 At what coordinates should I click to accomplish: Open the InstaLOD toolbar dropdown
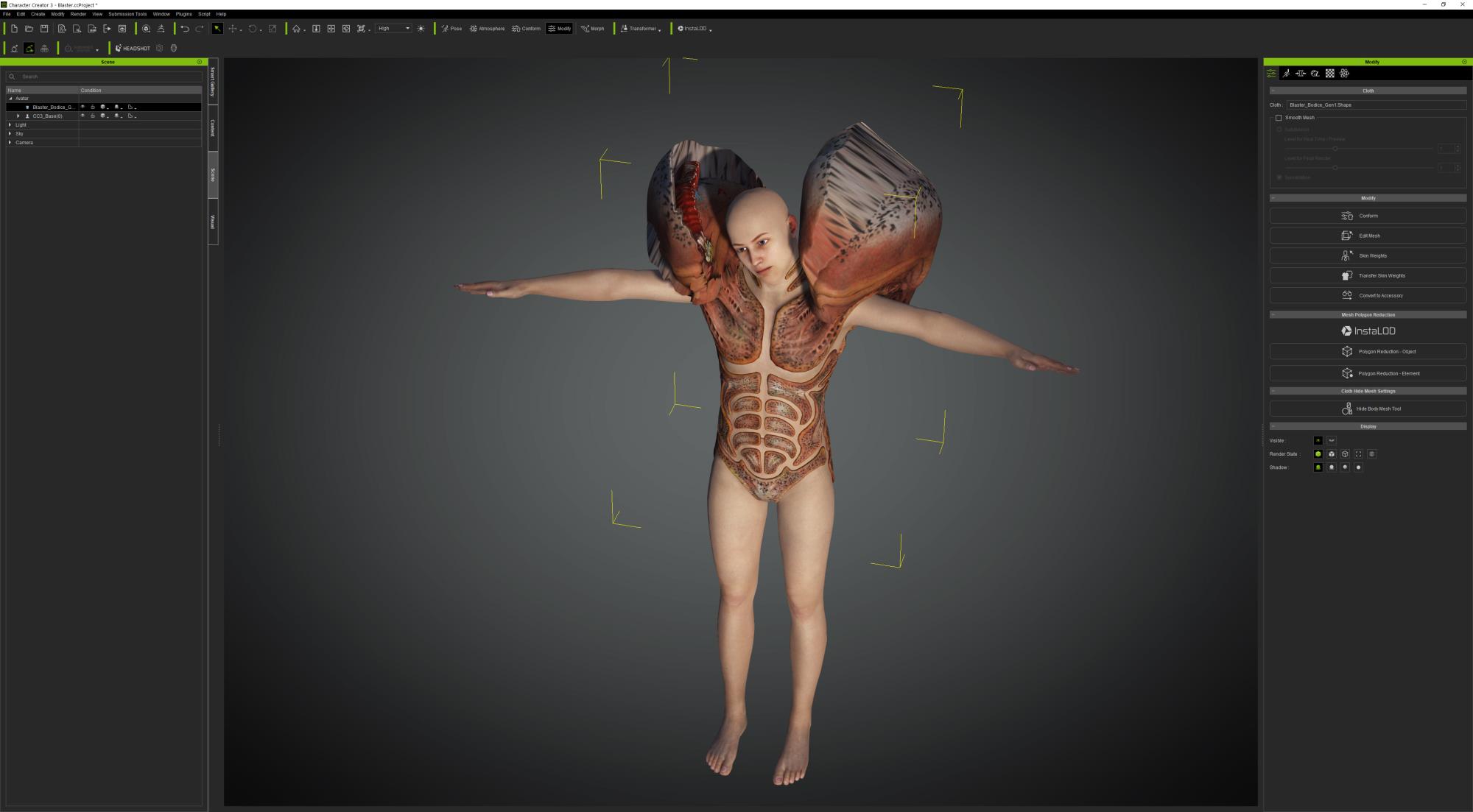coord(710,30)
